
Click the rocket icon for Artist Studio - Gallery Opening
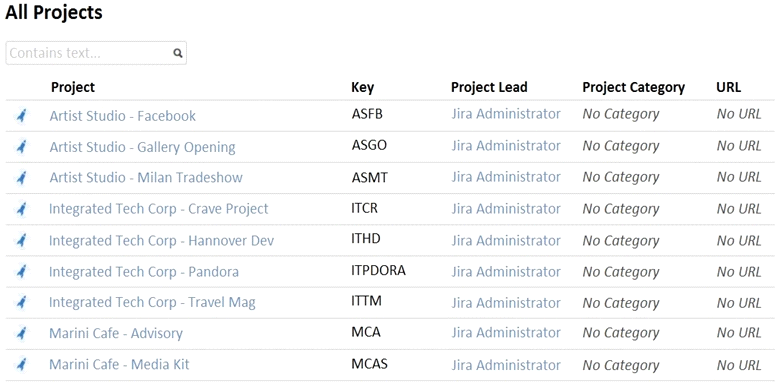tap(21, 147)
